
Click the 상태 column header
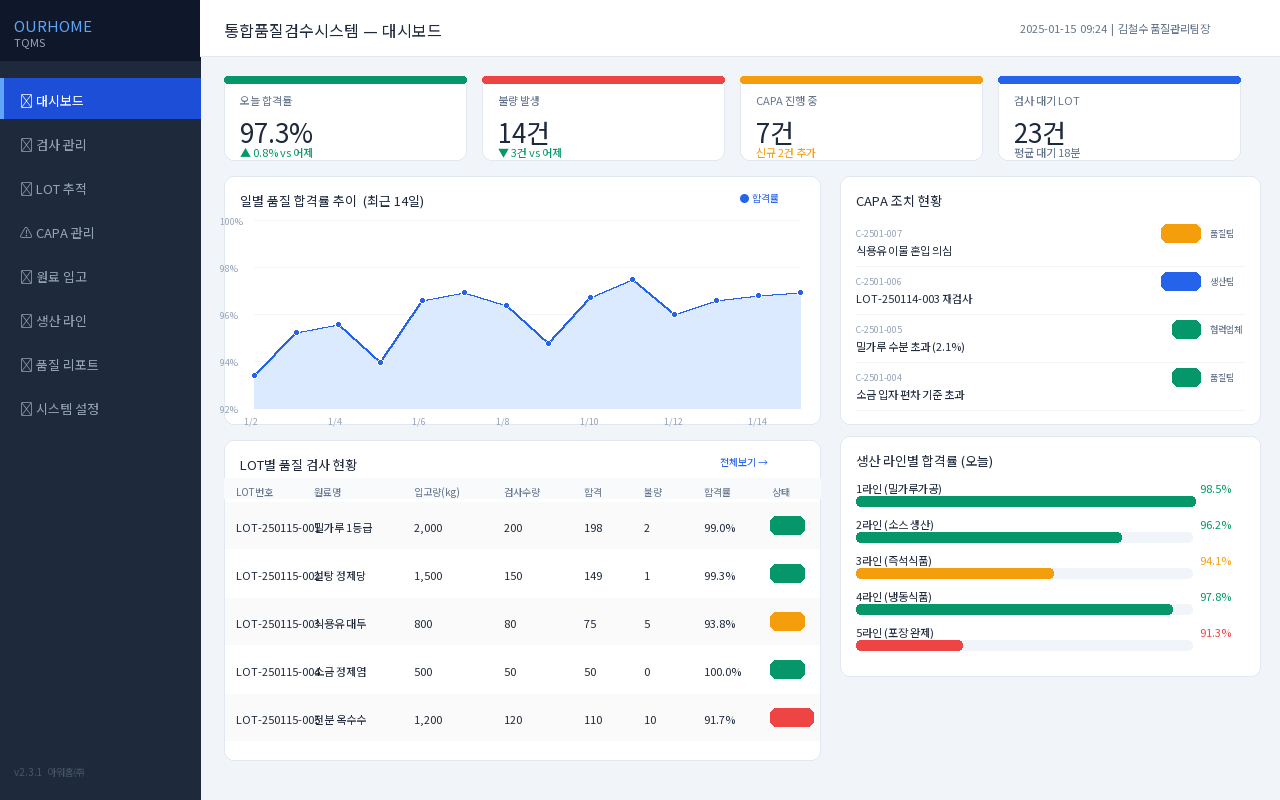(781, 492)
